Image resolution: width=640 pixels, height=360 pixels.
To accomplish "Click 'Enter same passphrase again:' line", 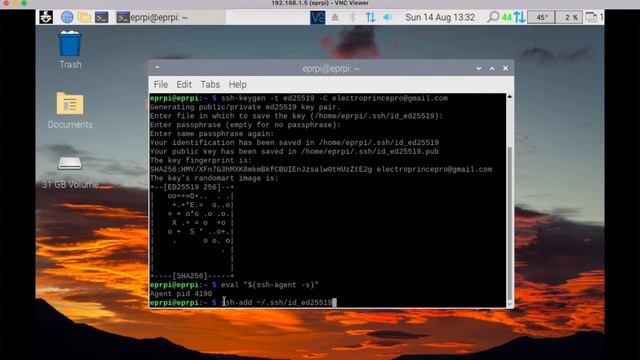I will [x=212, y=134].
